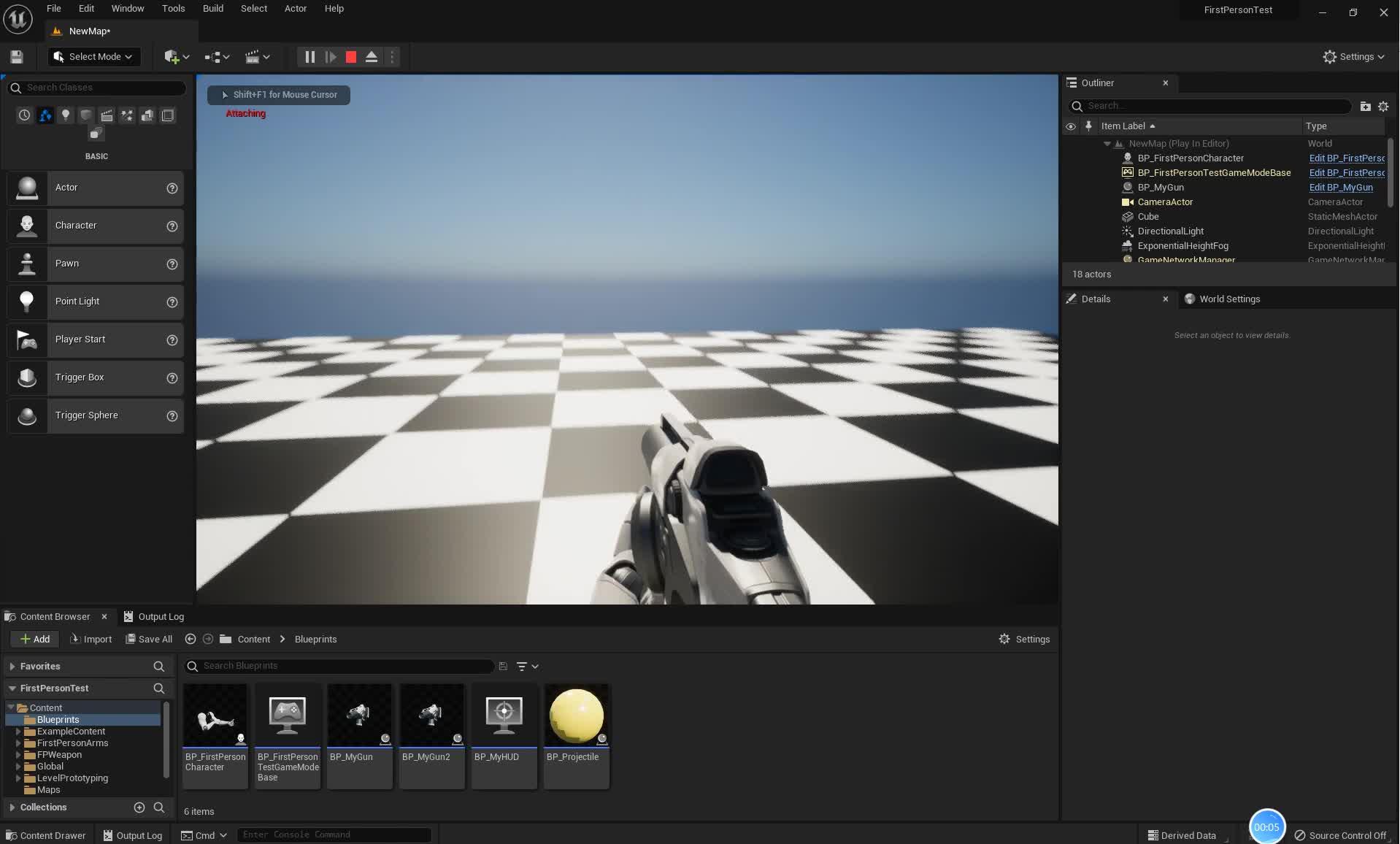Image resolution: width=1400 pixels, height=844 pixels.
Task: Stop the Play In Editor session
Action: [x=350, y=56]
